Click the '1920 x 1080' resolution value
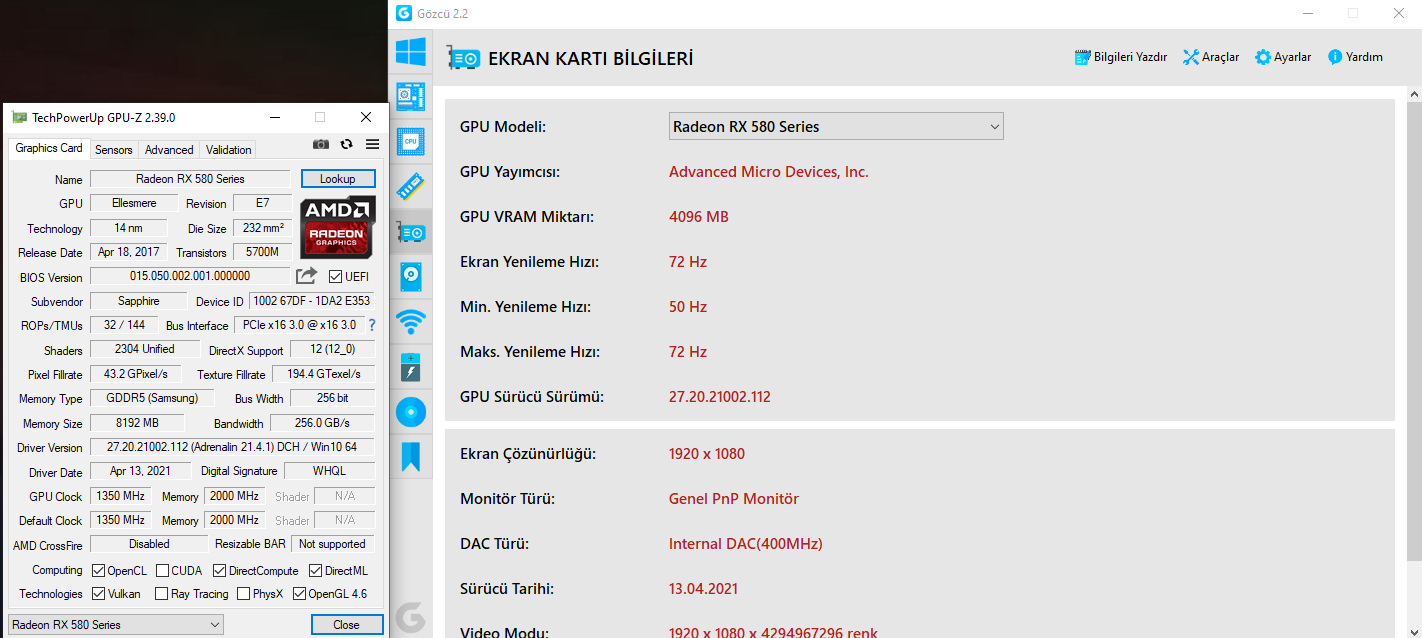 click(x=707, y=454)
